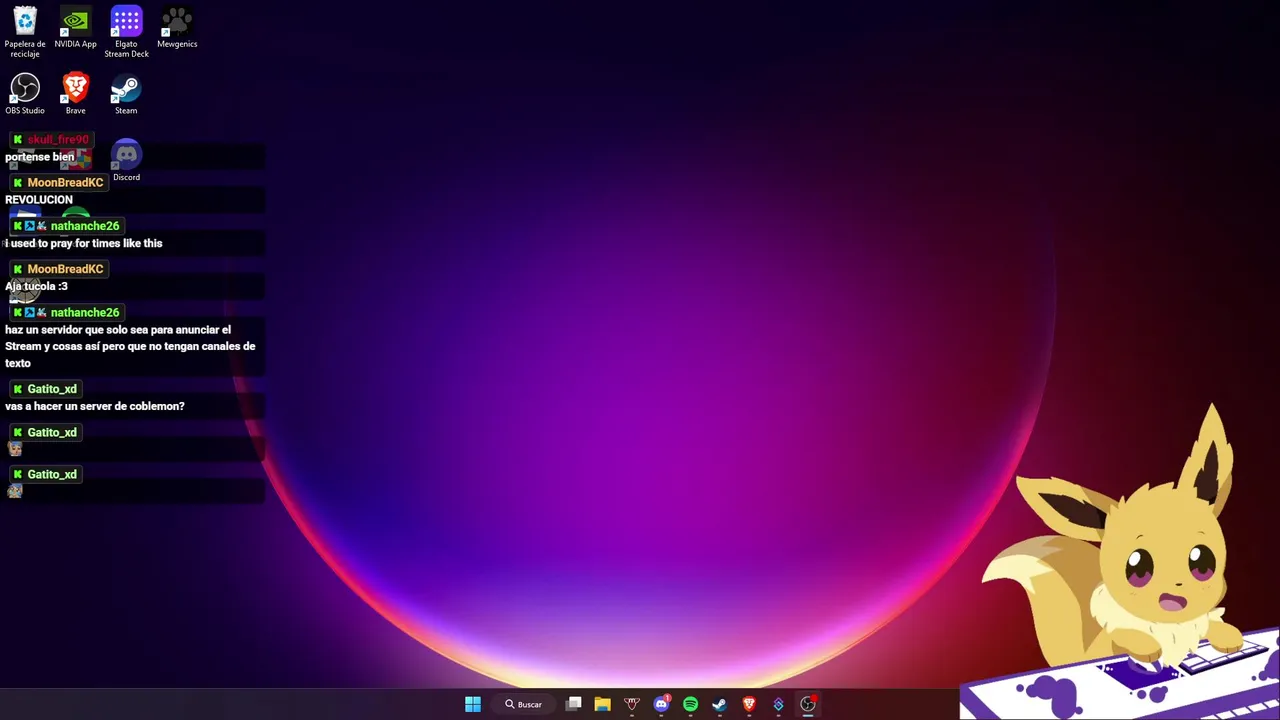The height and width of the screenshot is (720, 1280).
Task: Switch to Discord in the taskbar
Action: [661, 704]
